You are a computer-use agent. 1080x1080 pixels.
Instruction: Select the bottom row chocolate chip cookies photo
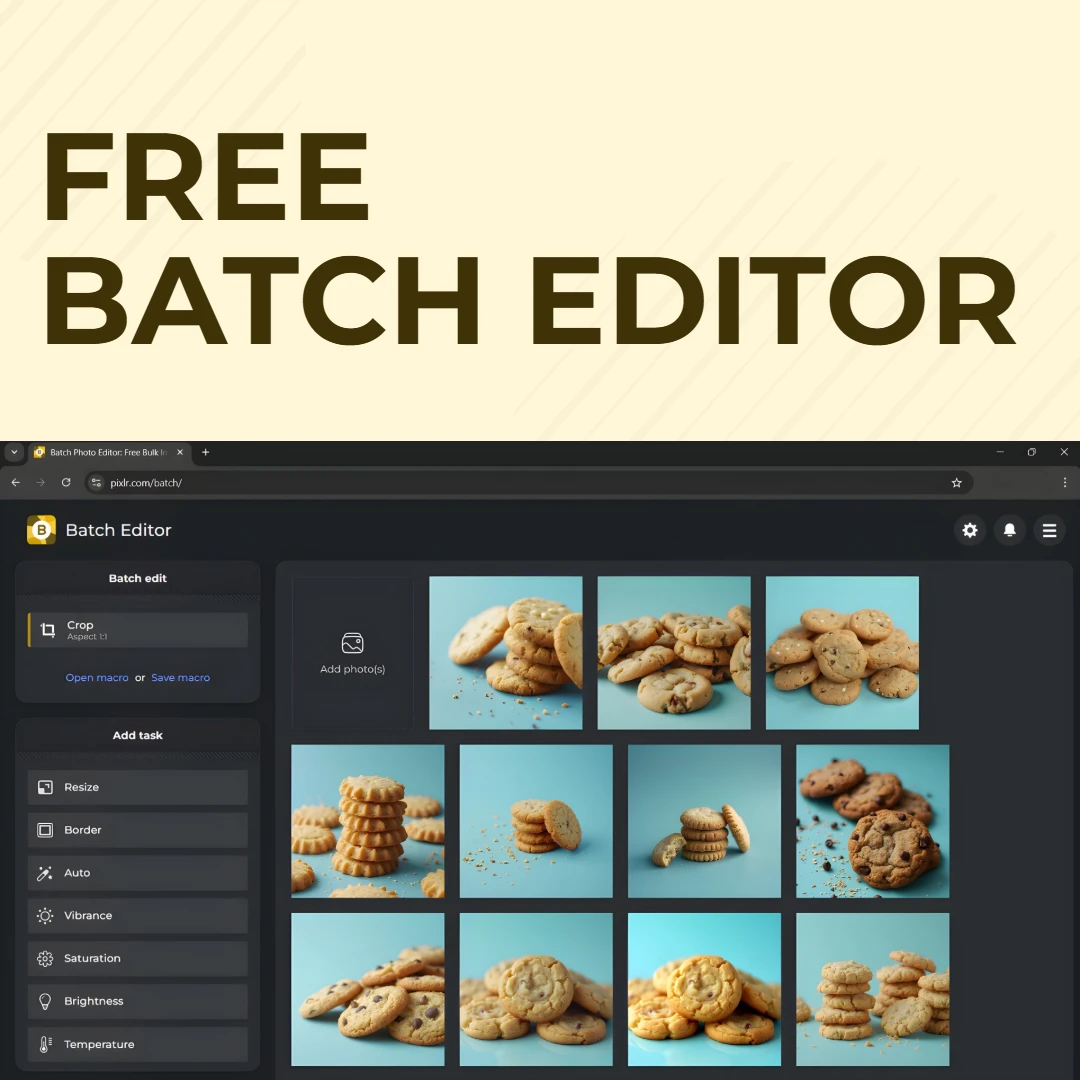tap(368, 990)
